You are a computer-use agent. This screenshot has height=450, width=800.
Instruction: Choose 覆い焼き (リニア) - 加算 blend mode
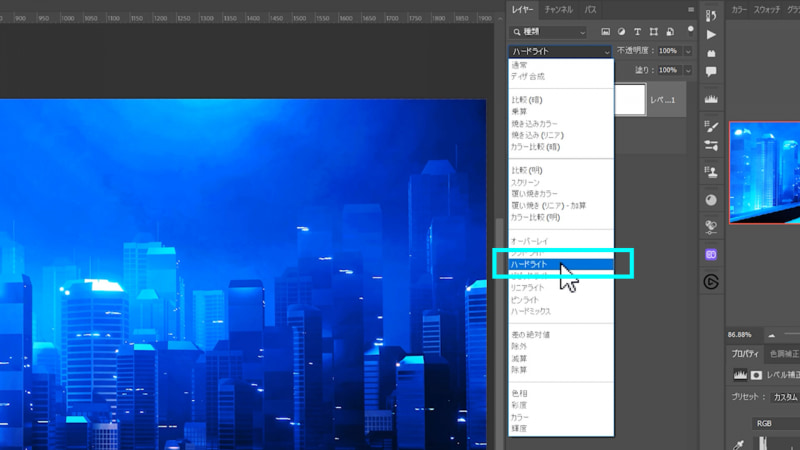click(x=561, y=206)
